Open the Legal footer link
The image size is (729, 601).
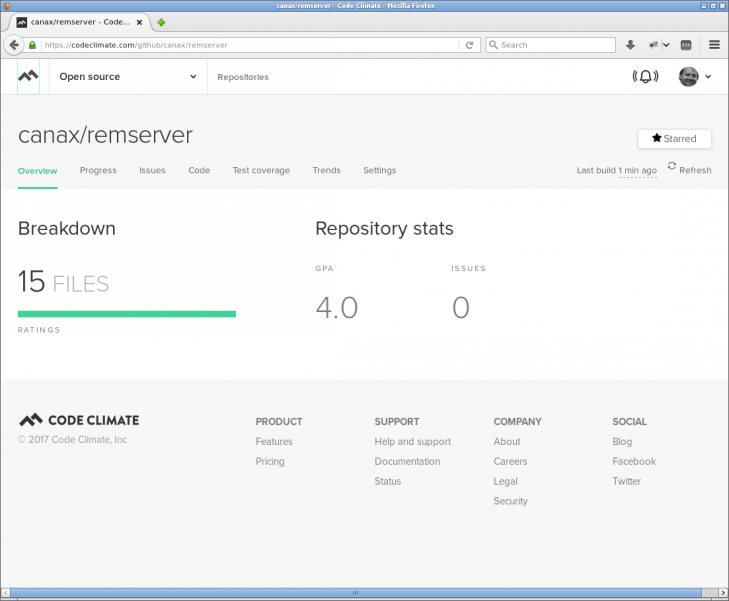505,482
